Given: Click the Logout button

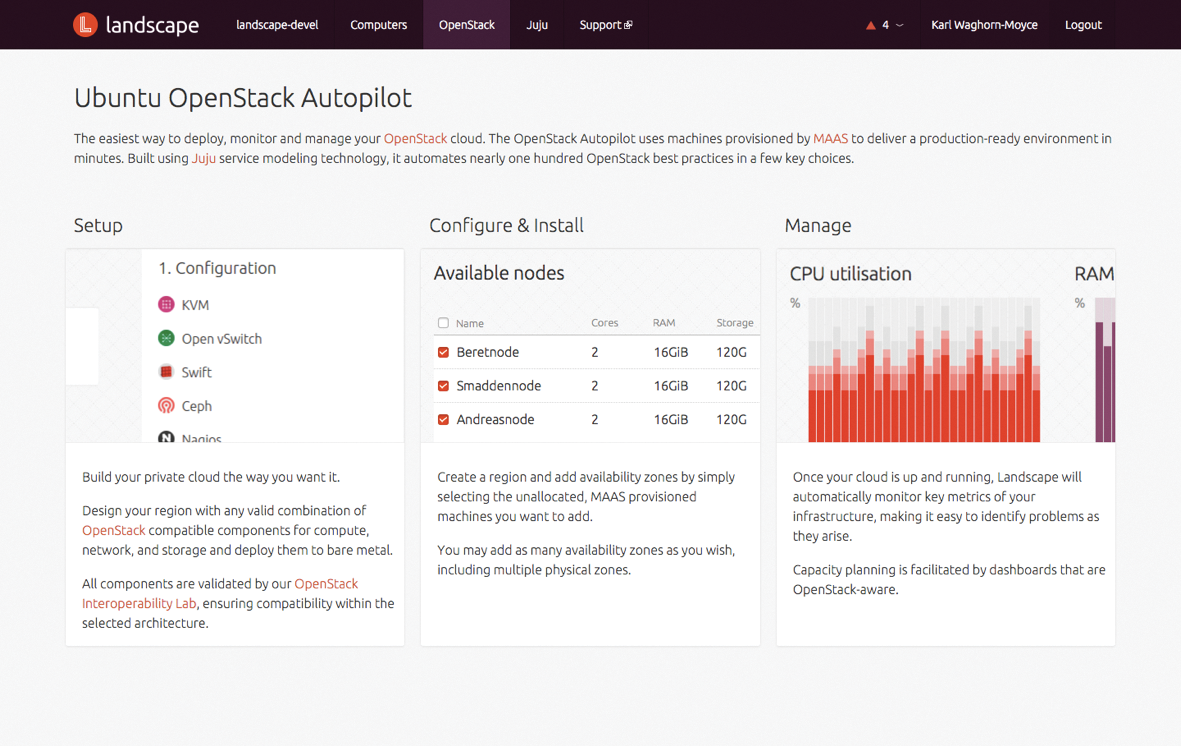Looking at the screenshot, I should pos(1083,24).
